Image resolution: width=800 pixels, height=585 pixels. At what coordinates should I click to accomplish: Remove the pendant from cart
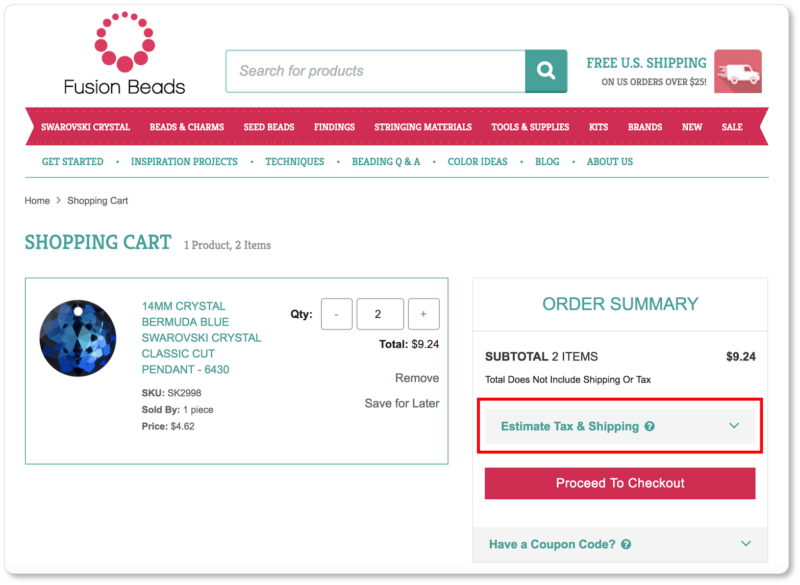point(417,378)
